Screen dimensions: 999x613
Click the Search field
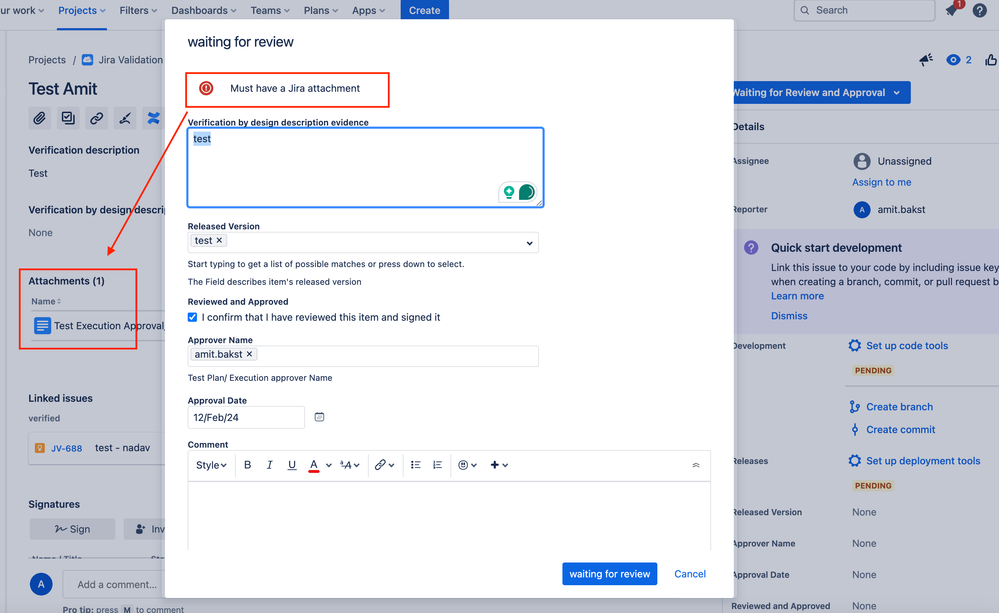[864, 10]
